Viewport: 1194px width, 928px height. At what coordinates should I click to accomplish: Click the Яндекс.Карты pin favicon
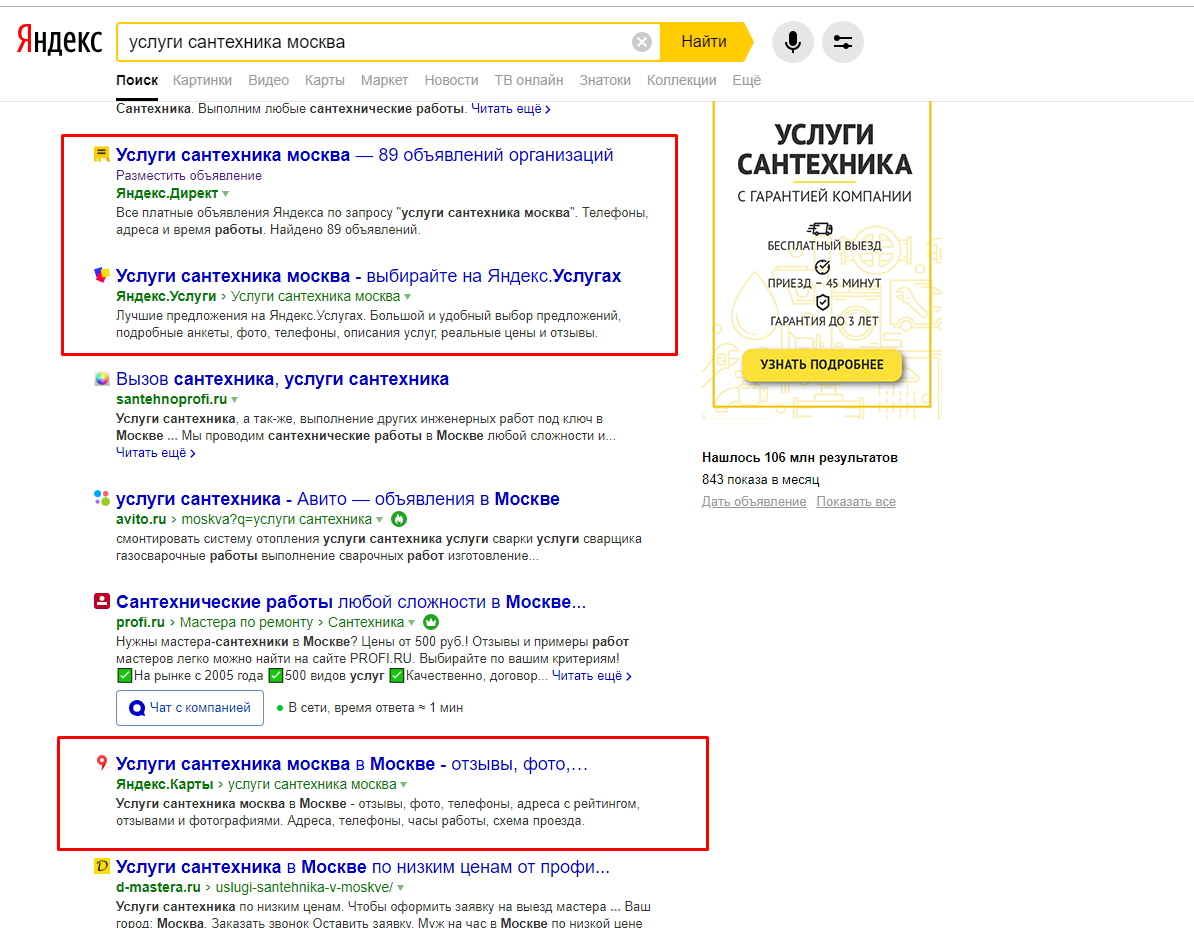(x=101, y=763)
